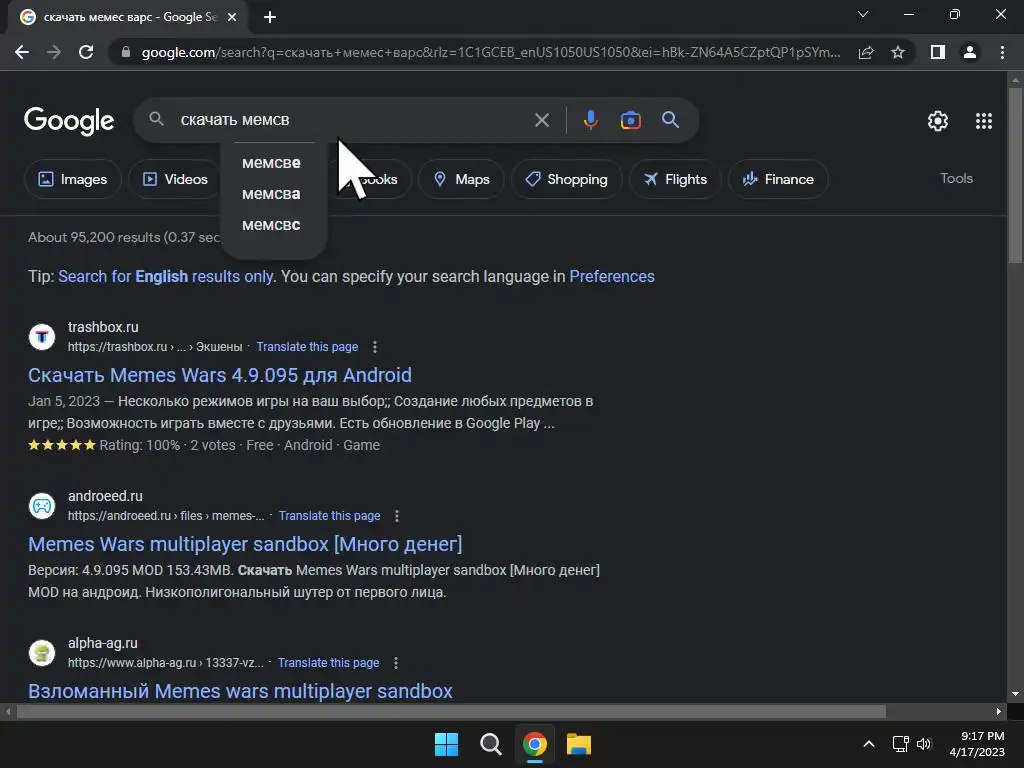
Task: Open volume control in system tray
Action: (924, 744)
